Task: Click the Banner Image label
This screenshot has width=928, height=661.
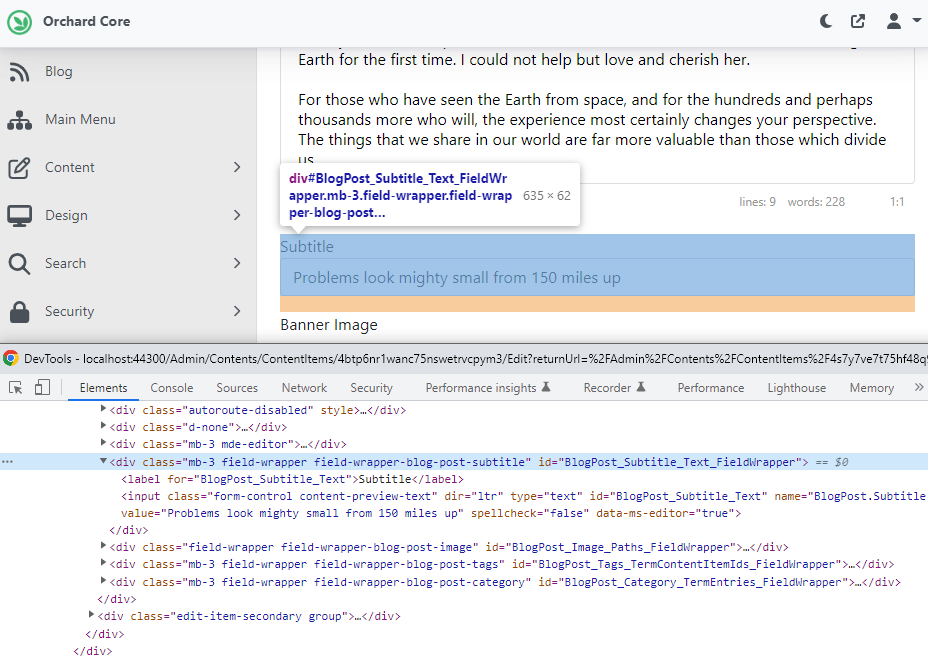Action: tap(329, 325)
